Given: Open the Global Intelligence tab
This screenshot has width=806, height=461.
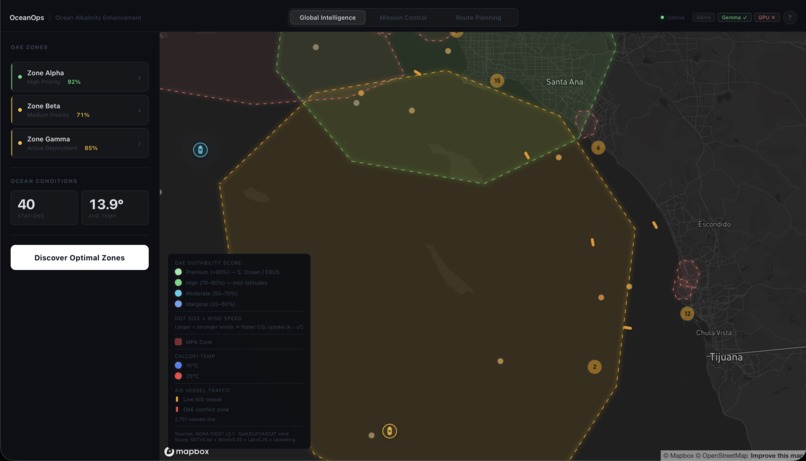Looking at the screenshot, I should point(327,17).
